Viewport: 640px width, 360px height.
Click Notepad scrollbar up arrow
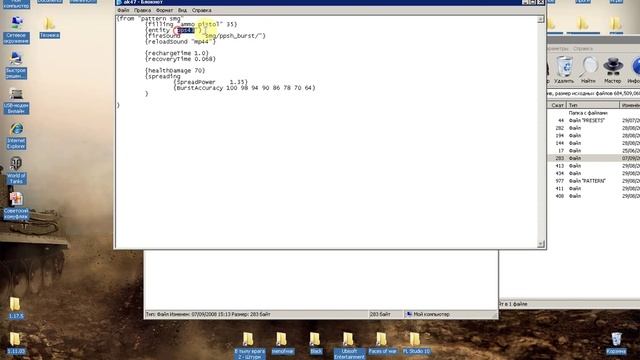[x=541, y=19]
